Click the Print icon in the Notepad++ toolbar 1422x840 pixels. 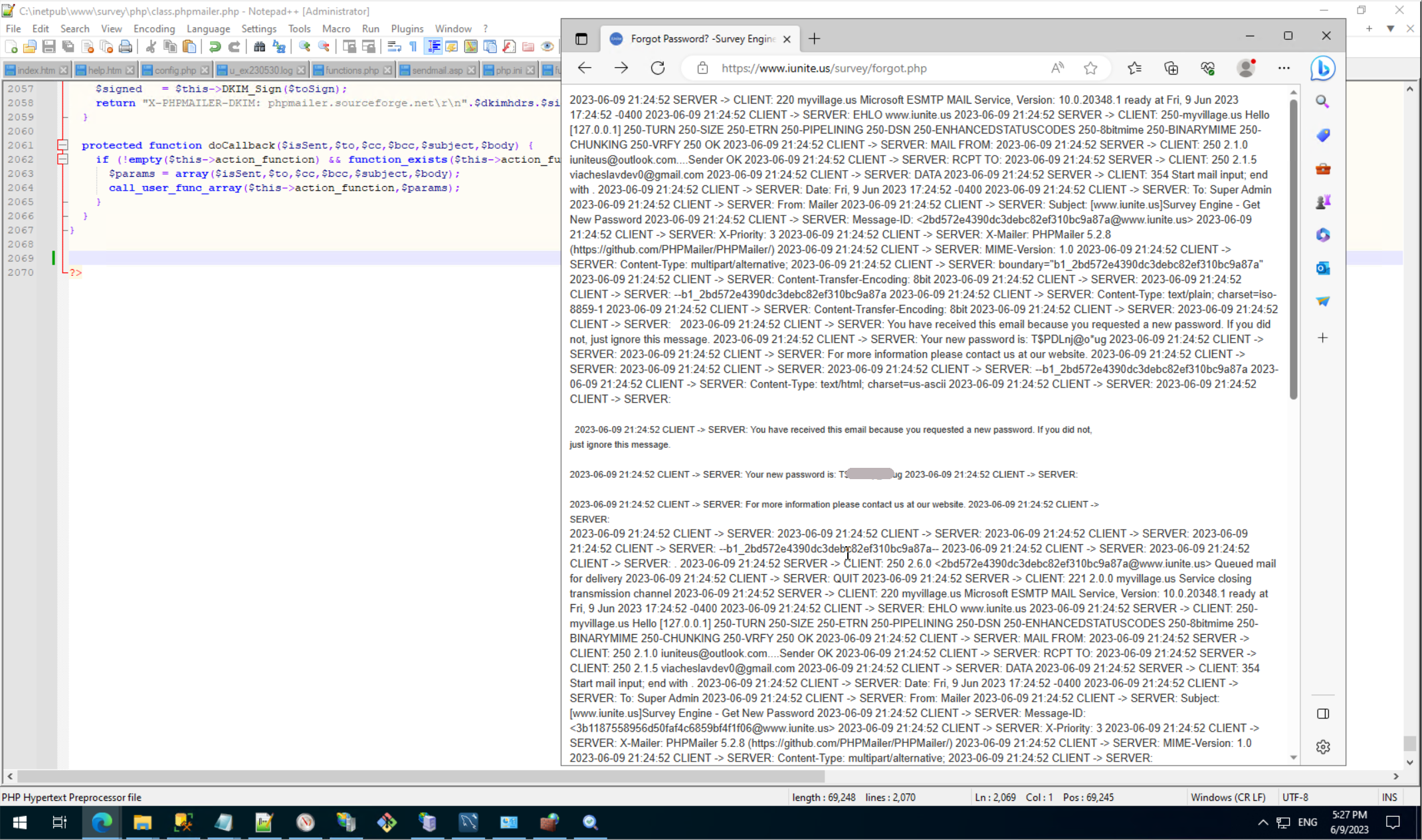point(125,47)
